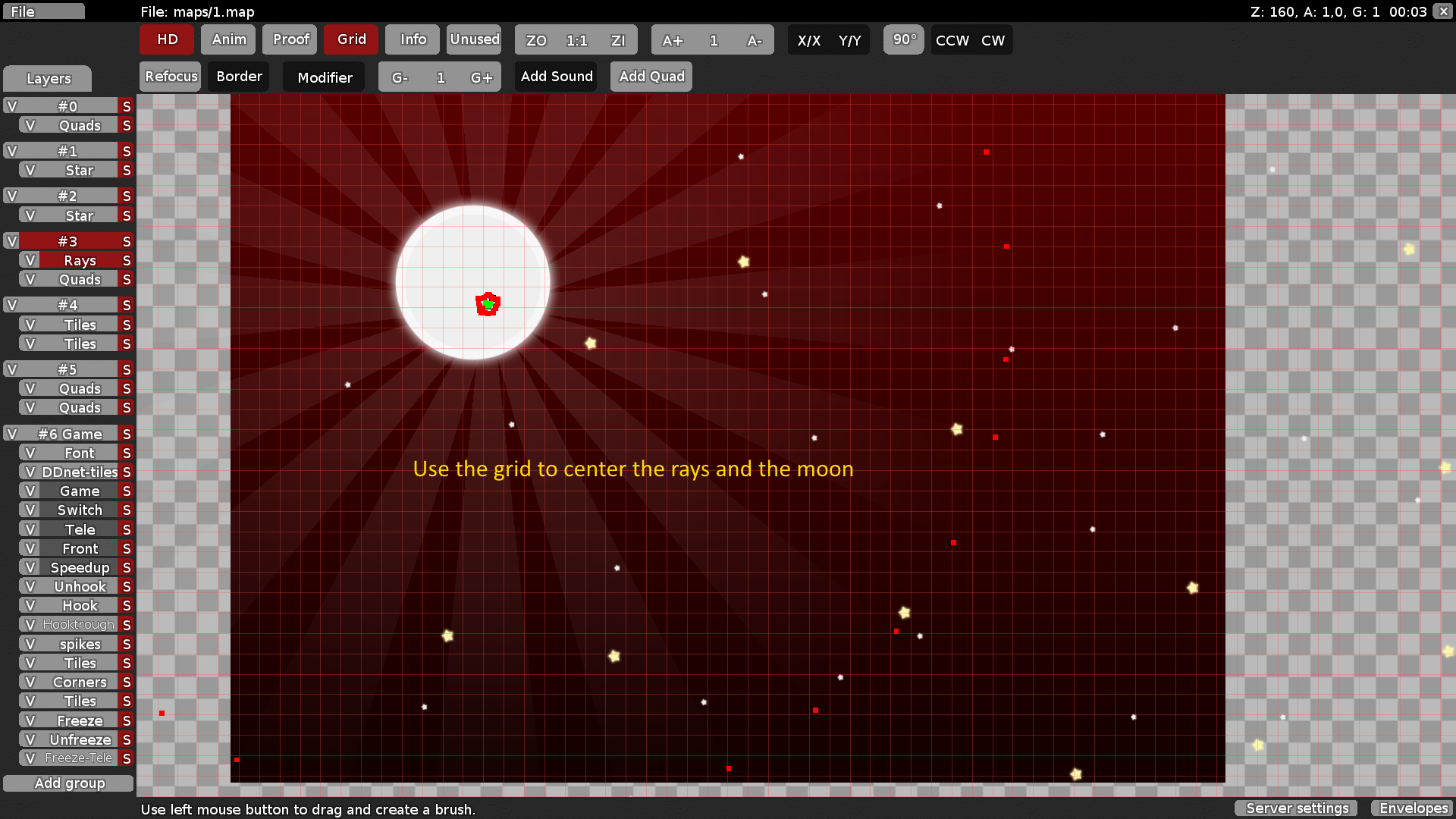
Task: Open the File menu
Action: 43,11
